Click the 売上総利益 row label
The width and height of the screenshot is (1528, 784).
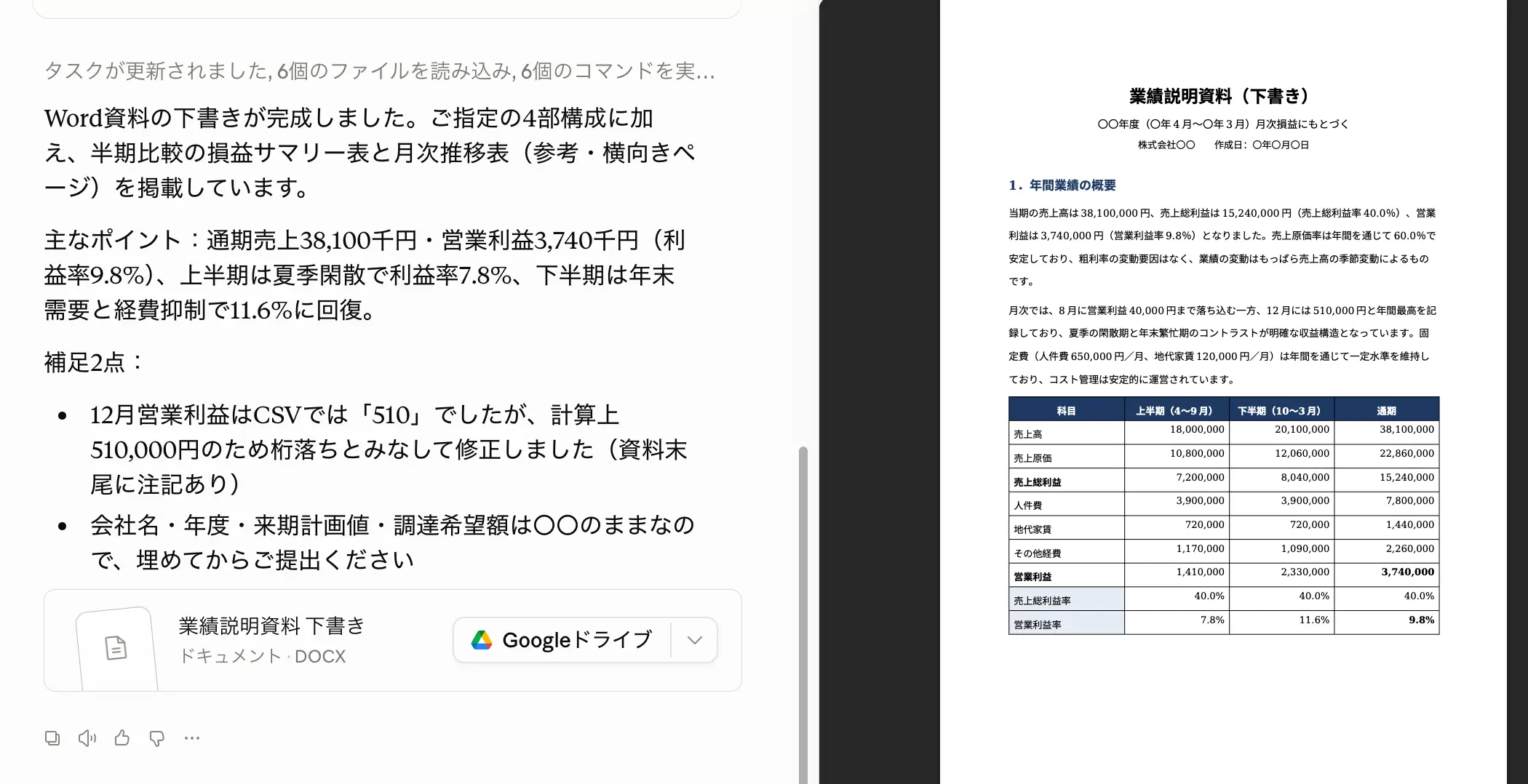pyautogui.click(x=1038, y=482)
